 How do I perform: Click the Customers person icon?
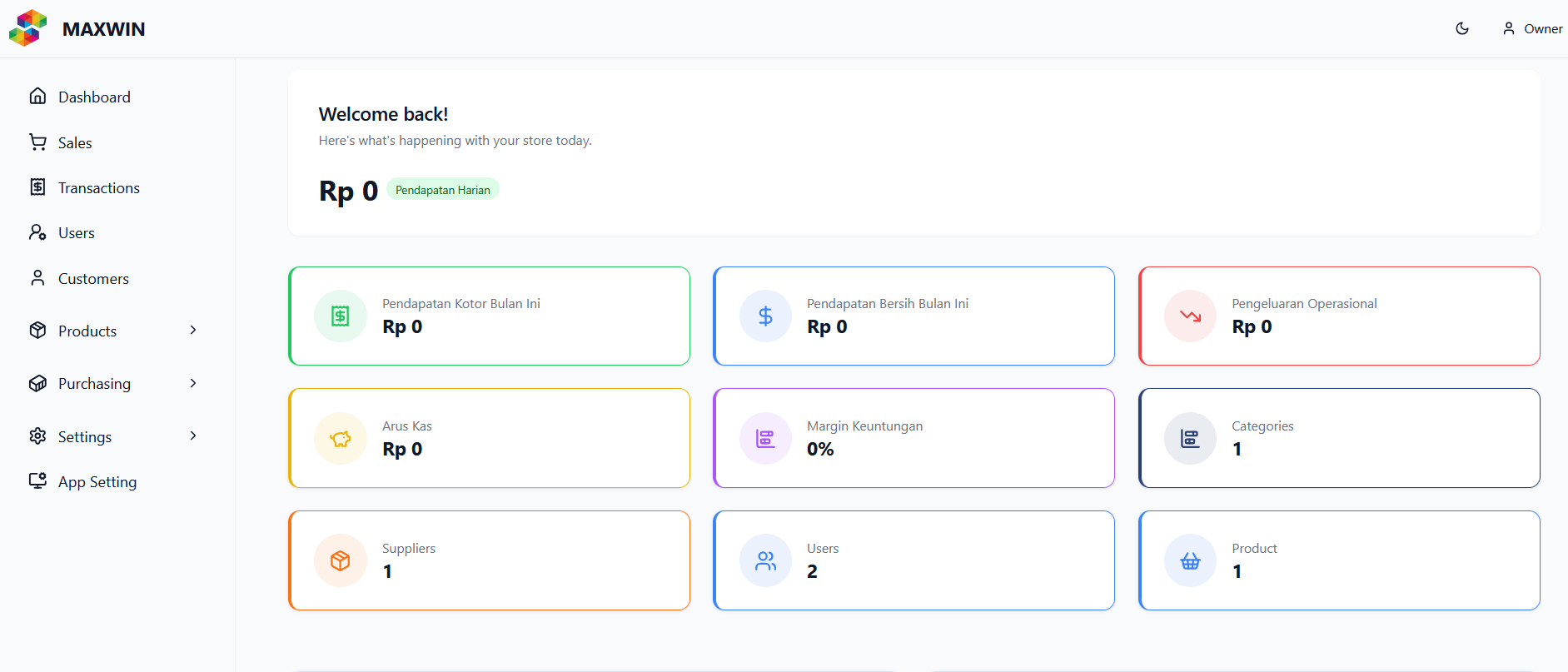point(37,278)
